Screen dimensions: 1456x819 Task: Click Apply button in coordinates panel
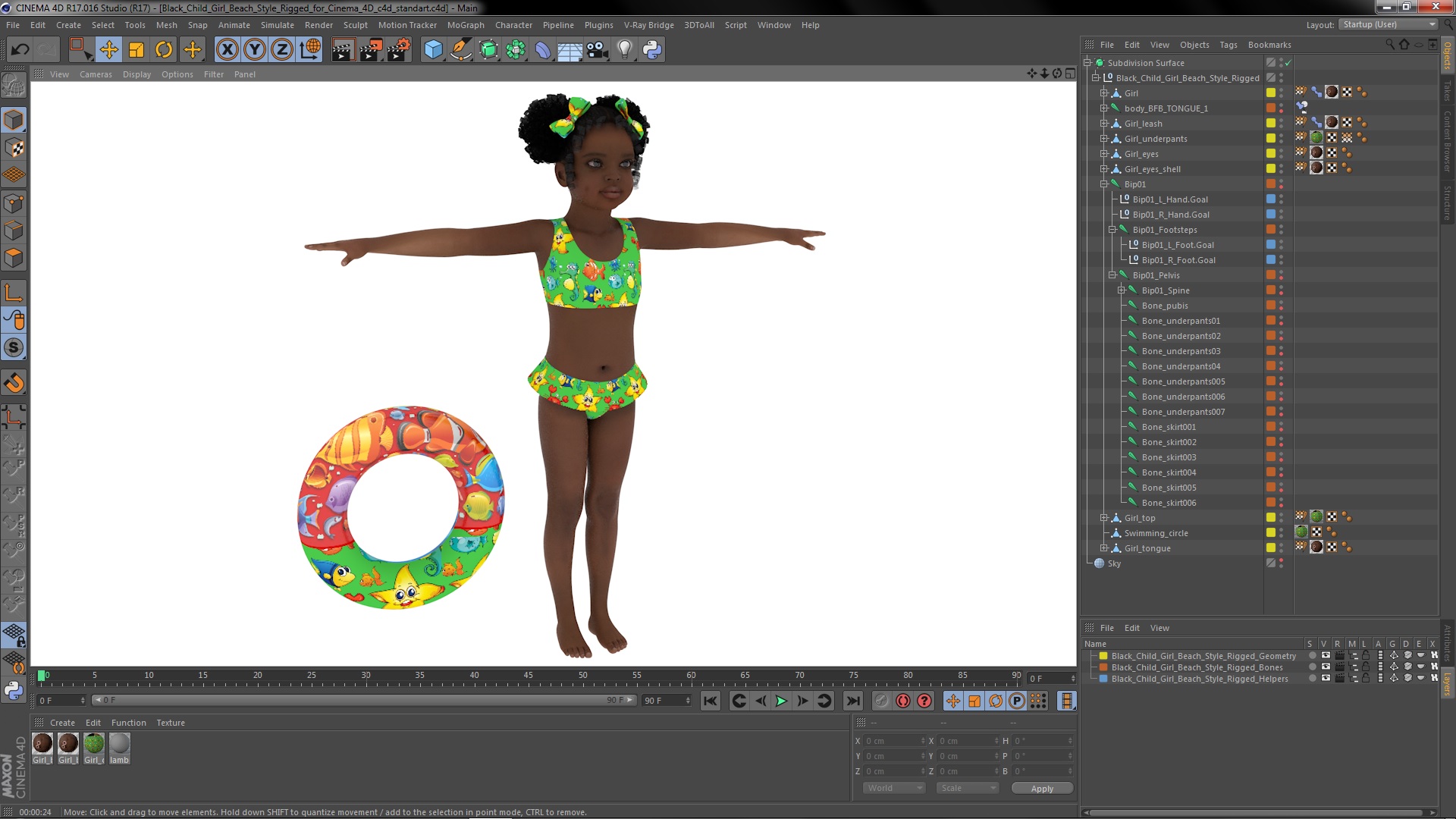coord(1042,788)
